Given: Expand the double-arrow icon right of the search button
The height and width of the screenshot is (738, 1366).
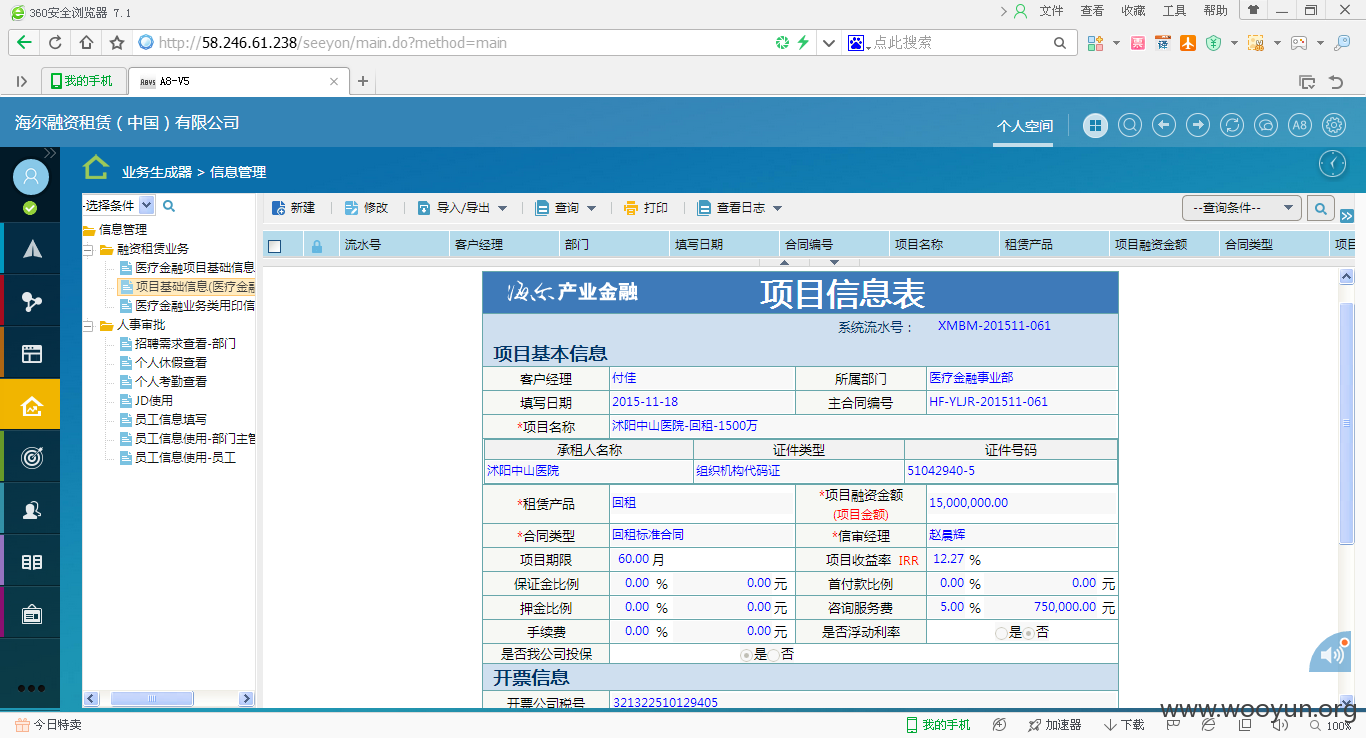Looking at the screenshot, I should [x=1346, y=216].
